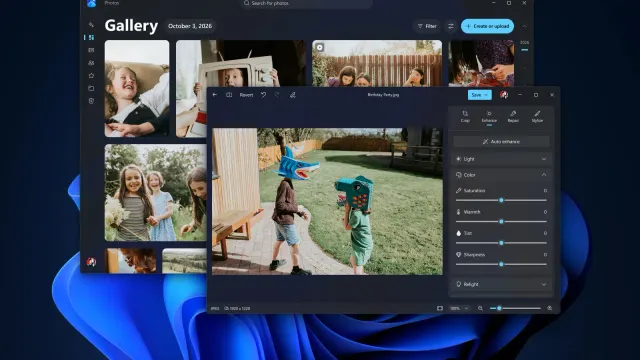This screenshot has width=640, height=360.
Task: Open the 100% zoom level dropdown
Action: (x=459, y=308)
